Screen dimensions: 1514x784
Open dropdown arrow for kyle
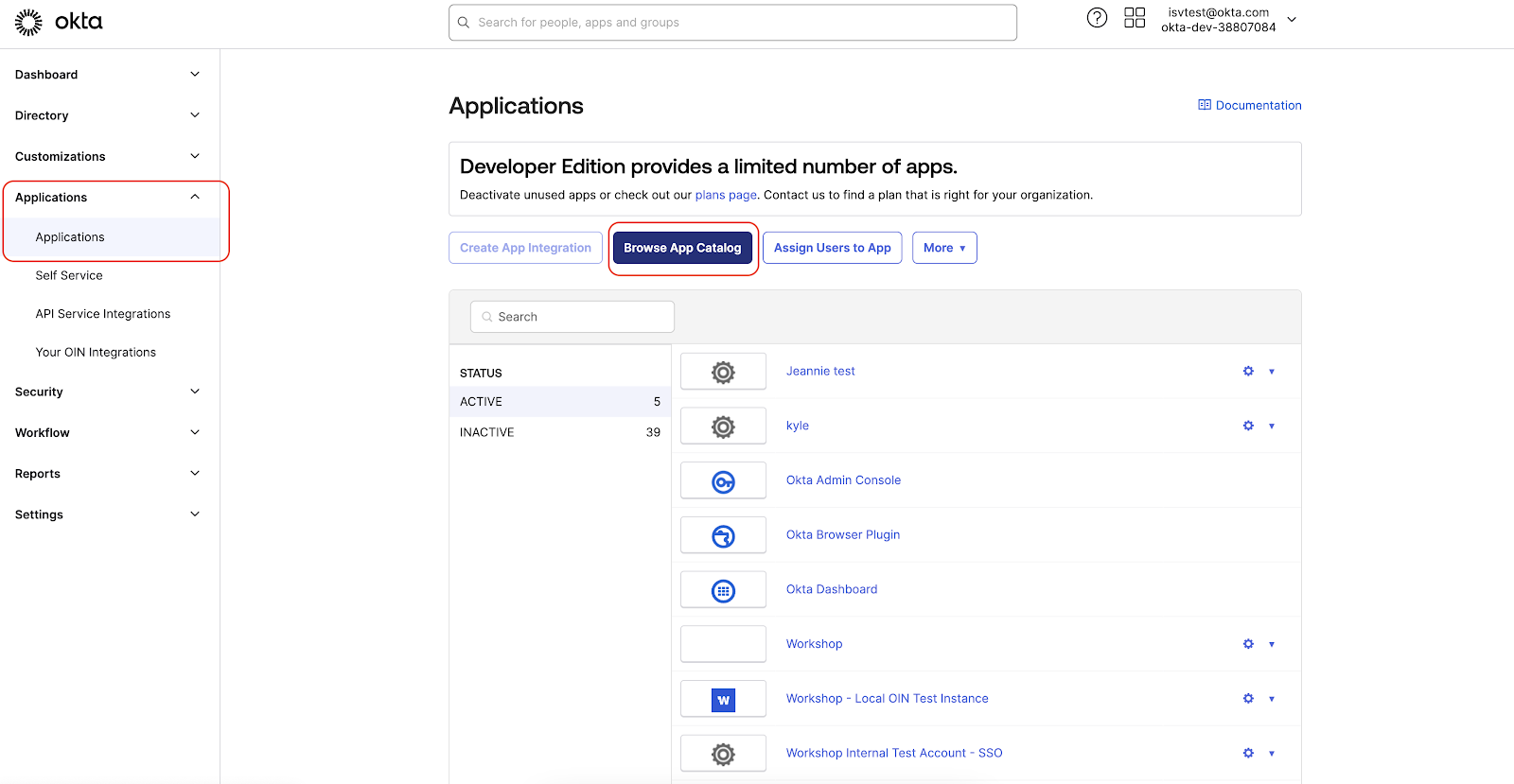coord(1272,427)
